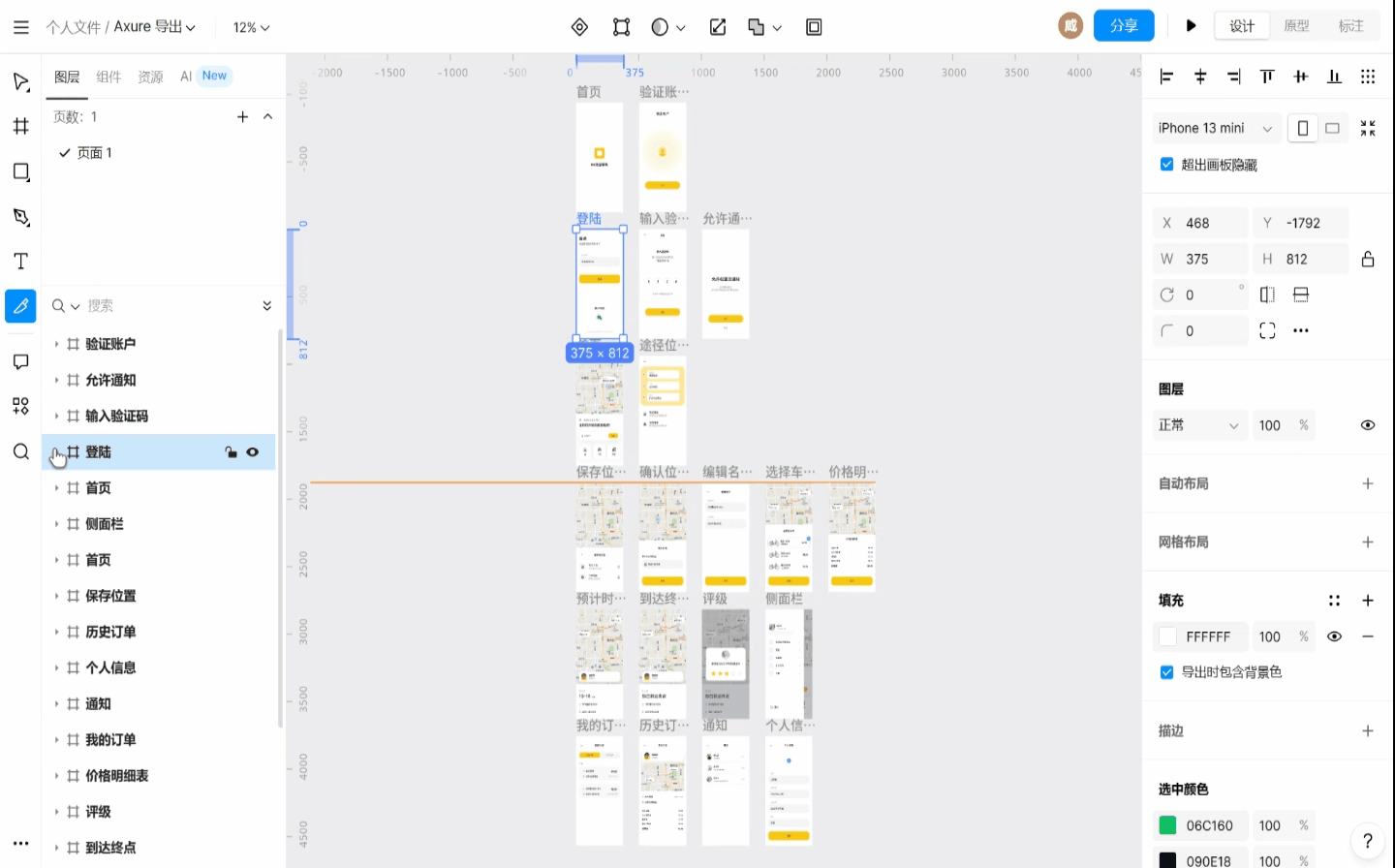Select the Frame tool in left toolbar
This screenshot has width=1395, height=868.
click(20, 126)
